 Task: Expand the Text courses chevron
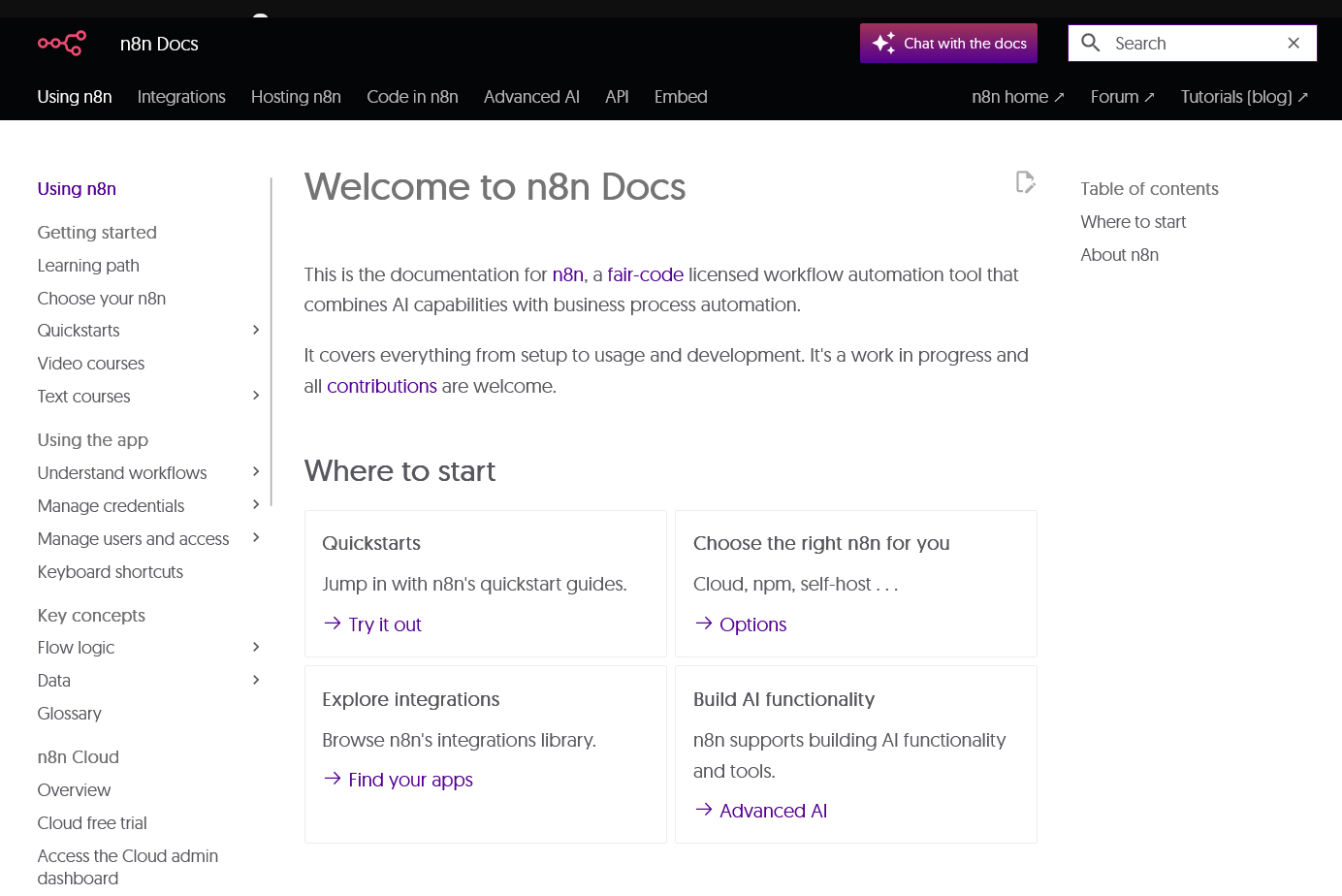[x=256, y=396]
